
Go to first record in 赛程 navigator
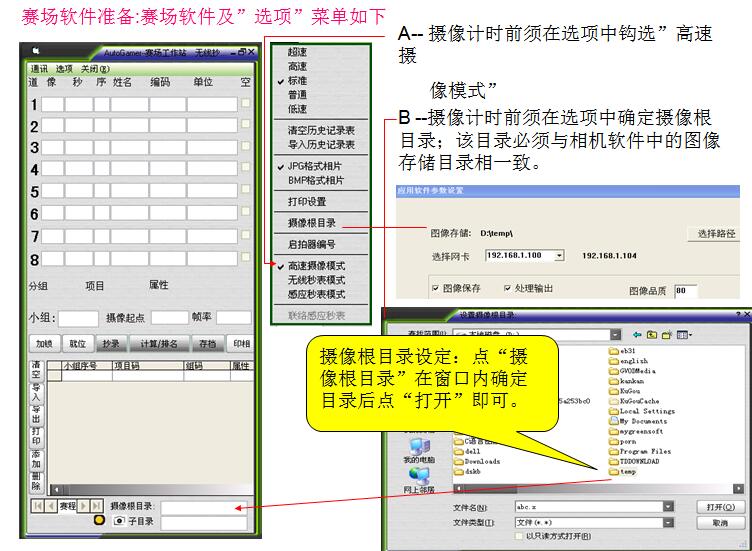coord(37,506)
